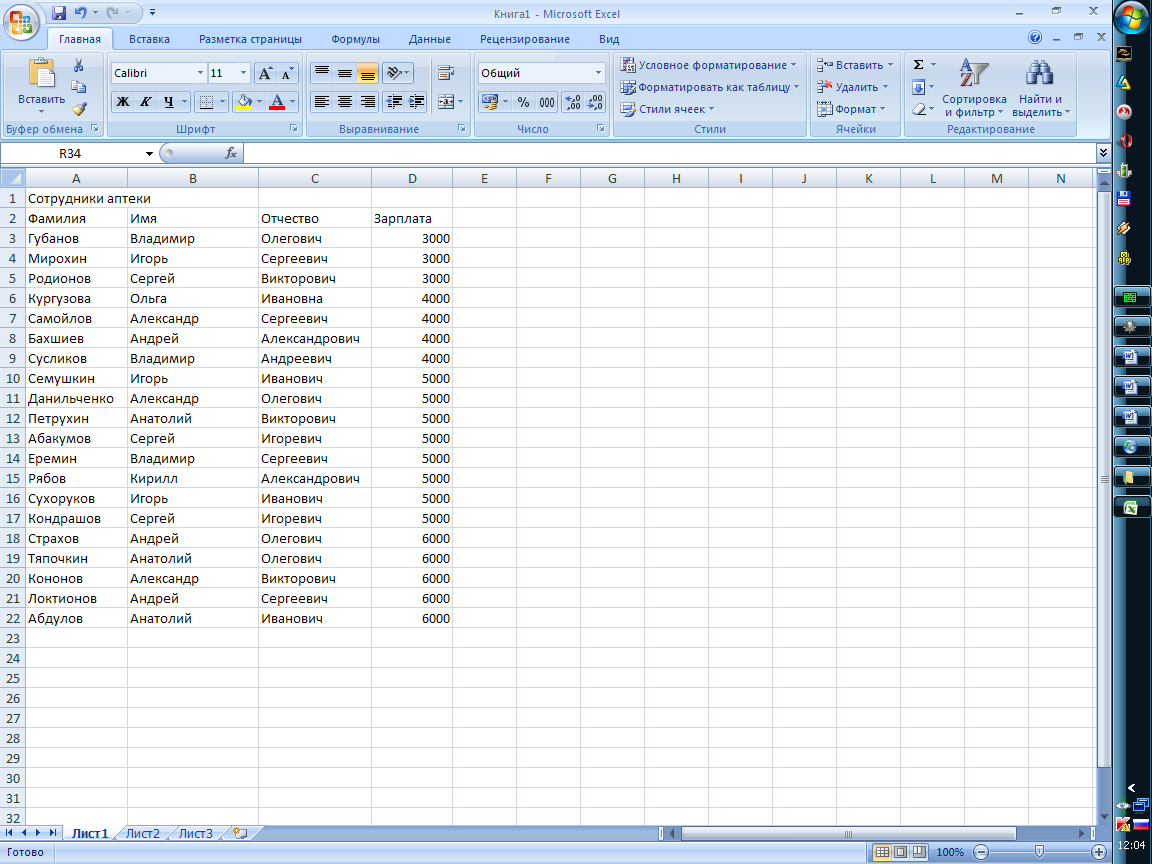Cut selection with scissors icon

[79, 66]
